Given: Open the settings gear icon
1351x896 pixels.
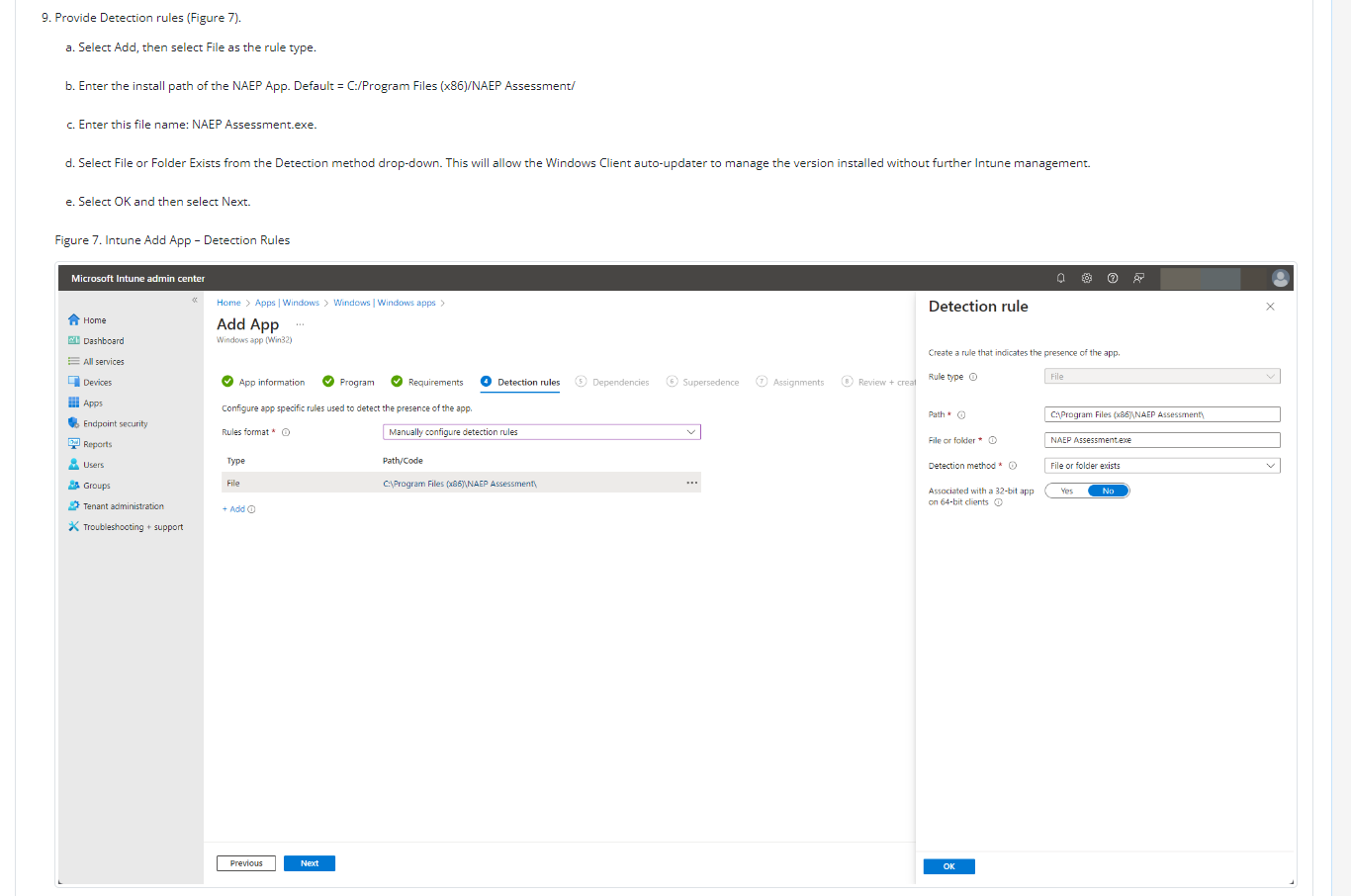Looking at the screenshot, I should click(x=1086, y=279).
